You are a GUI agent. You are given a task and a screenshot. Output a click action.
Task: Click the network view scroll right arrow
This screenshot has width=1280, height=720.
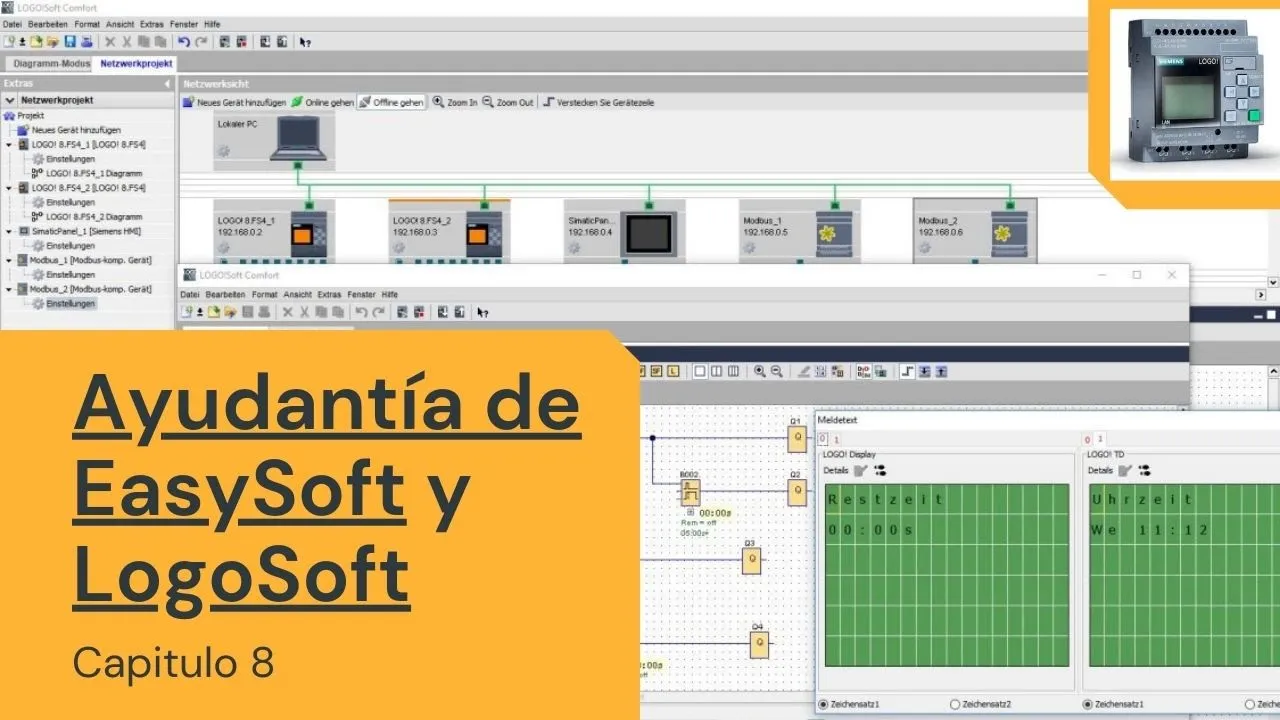[x=1261, y=295]
